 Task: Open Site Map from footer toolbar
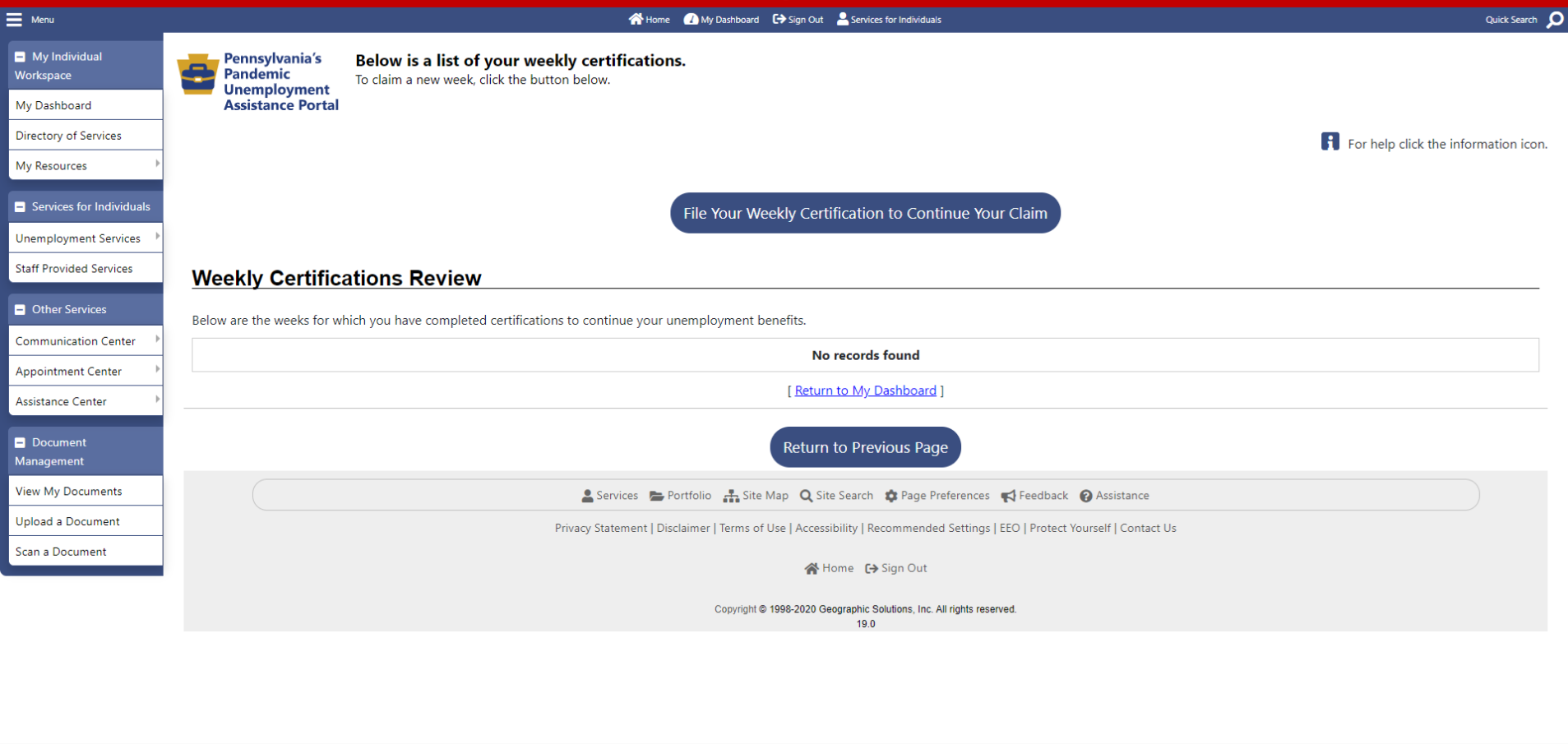(x=756, y=496)
